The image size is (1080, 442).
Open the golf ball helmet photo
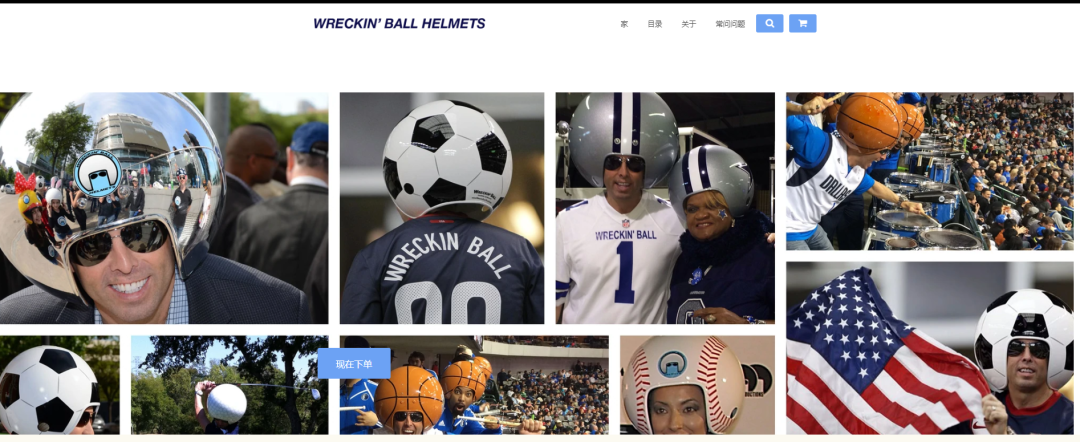(x=229, y=385)
